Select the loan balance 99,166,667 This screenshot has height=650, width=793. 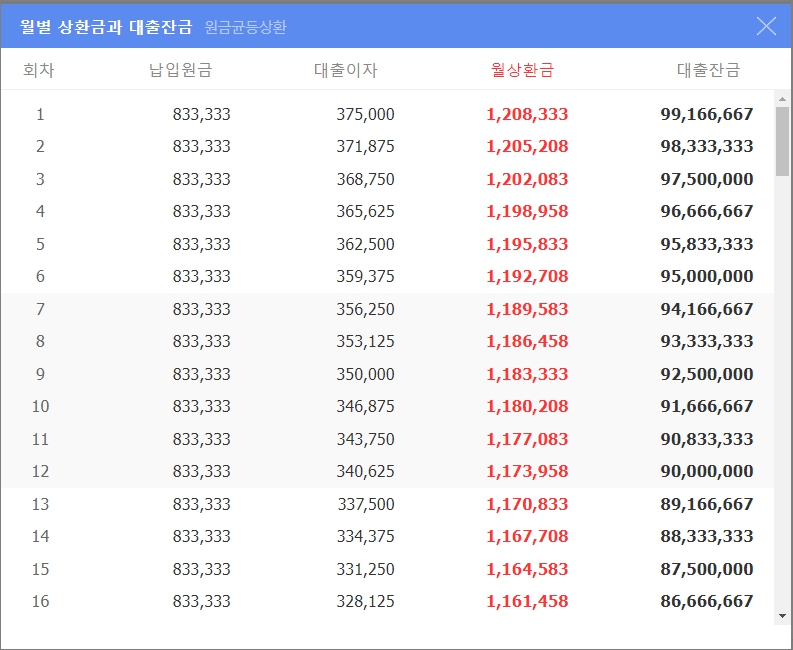[707, 114]
